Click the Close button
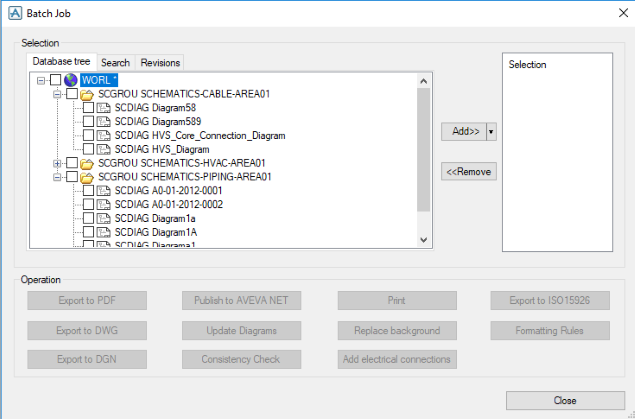The image size is (635, 419). point(565,400)
